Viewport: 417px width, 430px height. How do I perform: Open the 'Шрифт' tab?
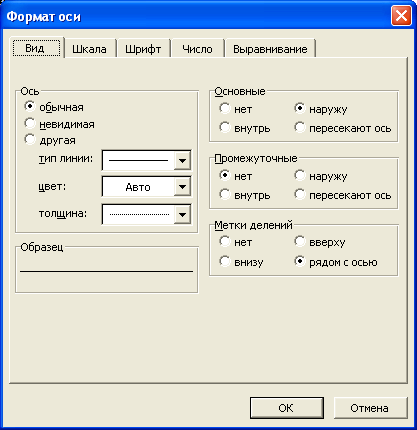click(x=143, y=49)
